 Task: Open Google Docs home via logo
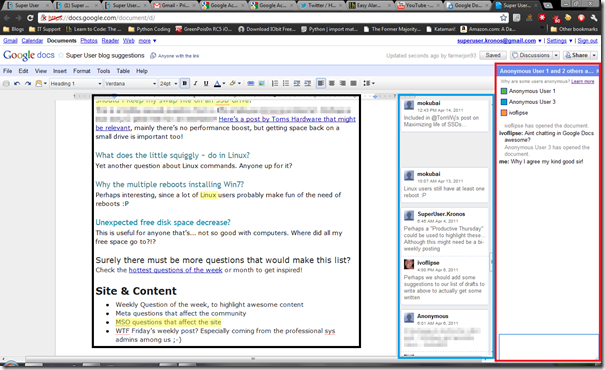click(29, 55)
